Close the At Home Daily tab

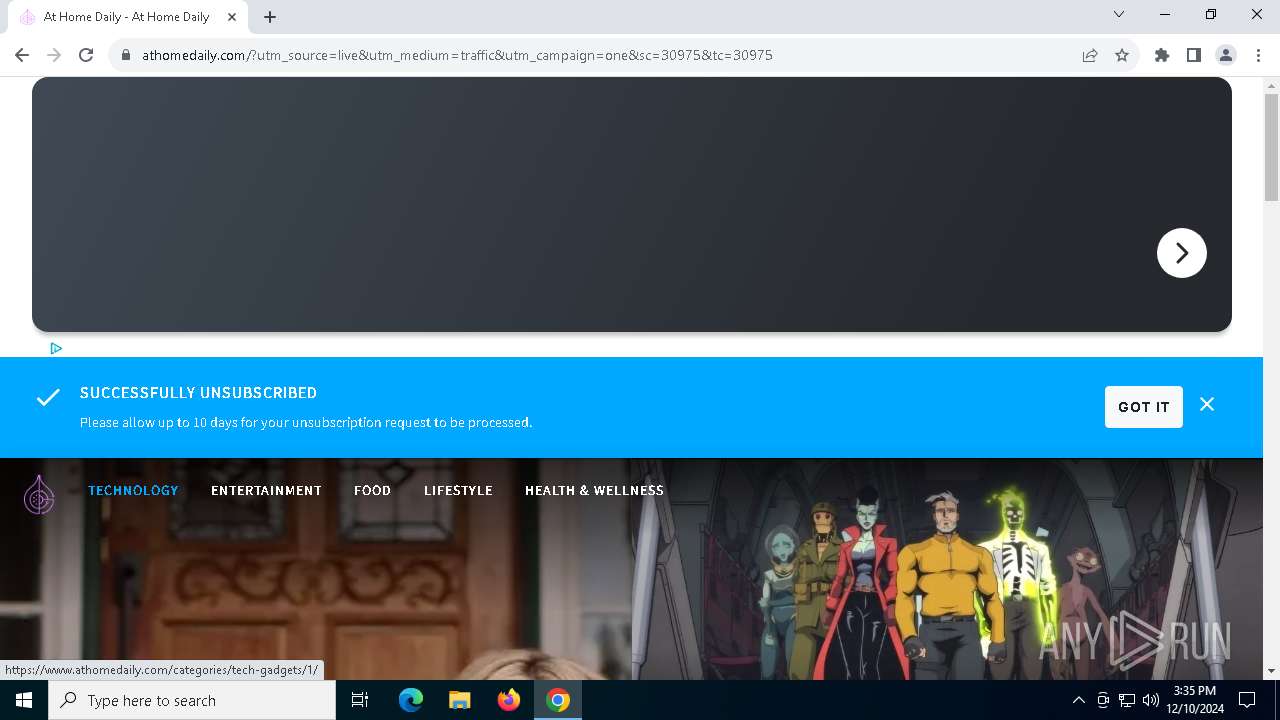[x=232, y=17]
